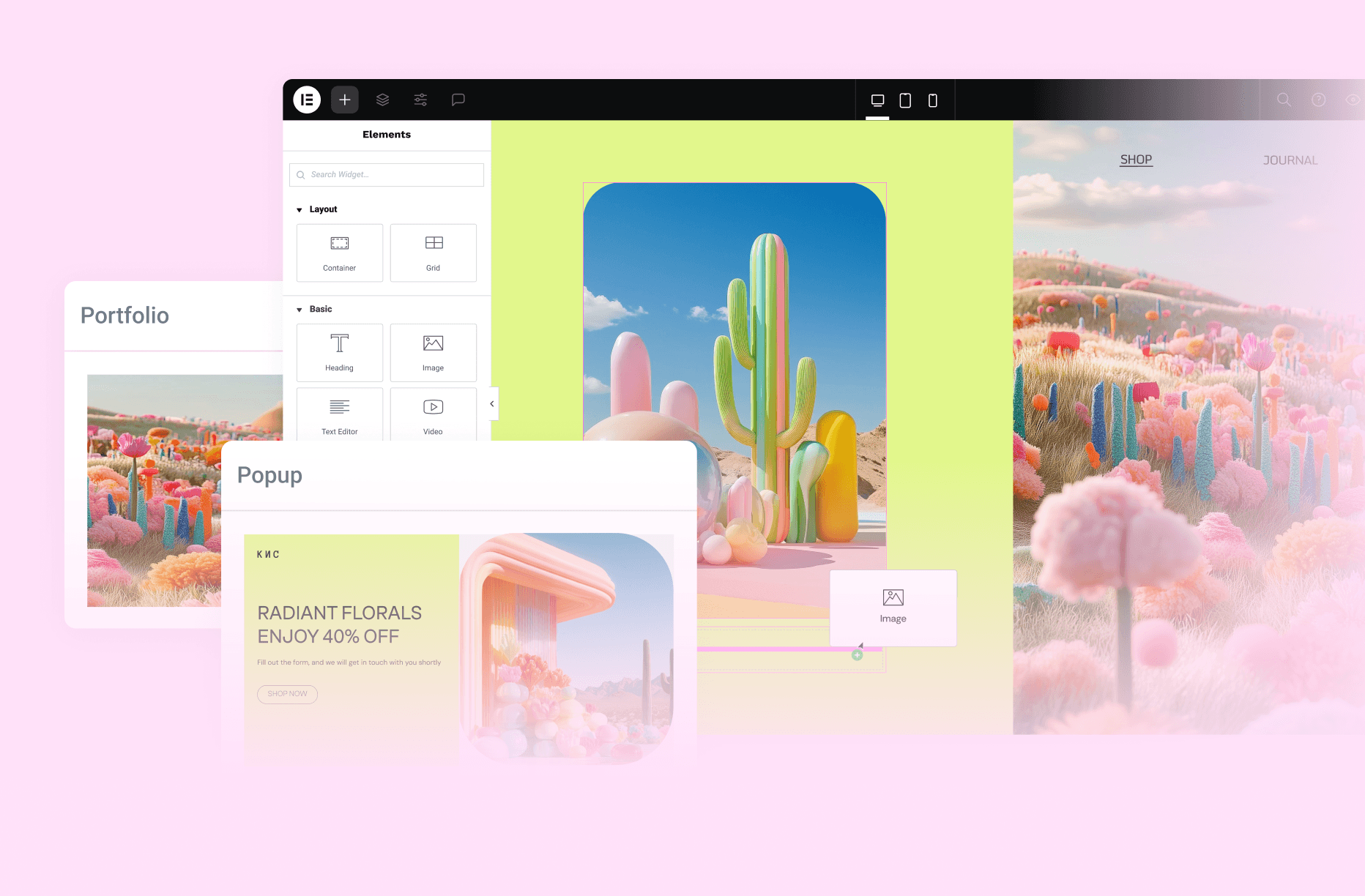Switch to mobile view mode
The height and width of the screenshot is (896, 1365).
[933, 100]
